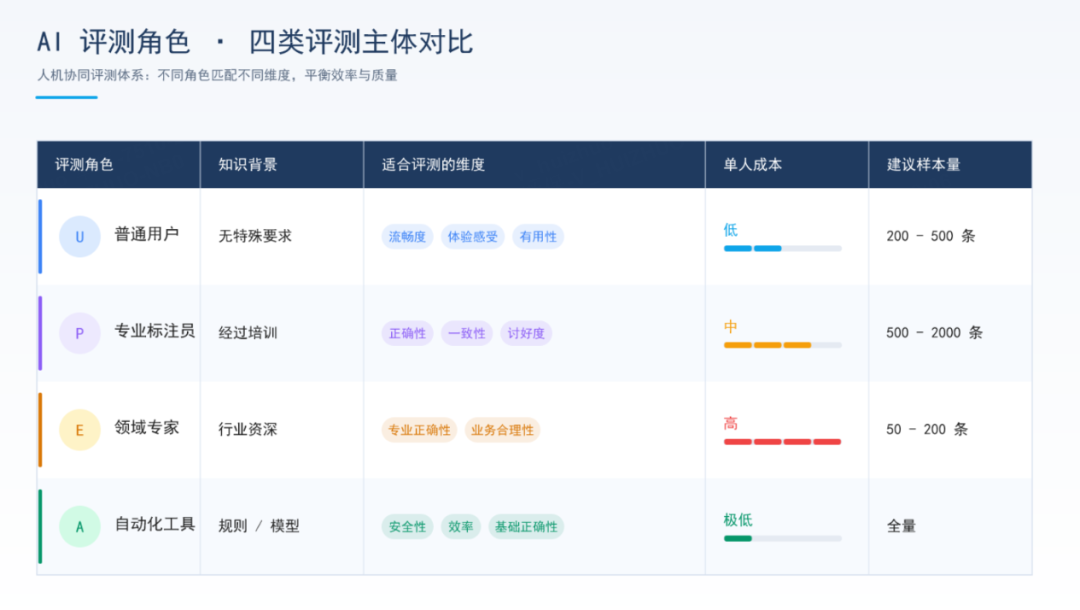Click the 有用性 tag
The width and height of the screenshot is (1080, 610).
pyautogui.click(x=538, y=237)
